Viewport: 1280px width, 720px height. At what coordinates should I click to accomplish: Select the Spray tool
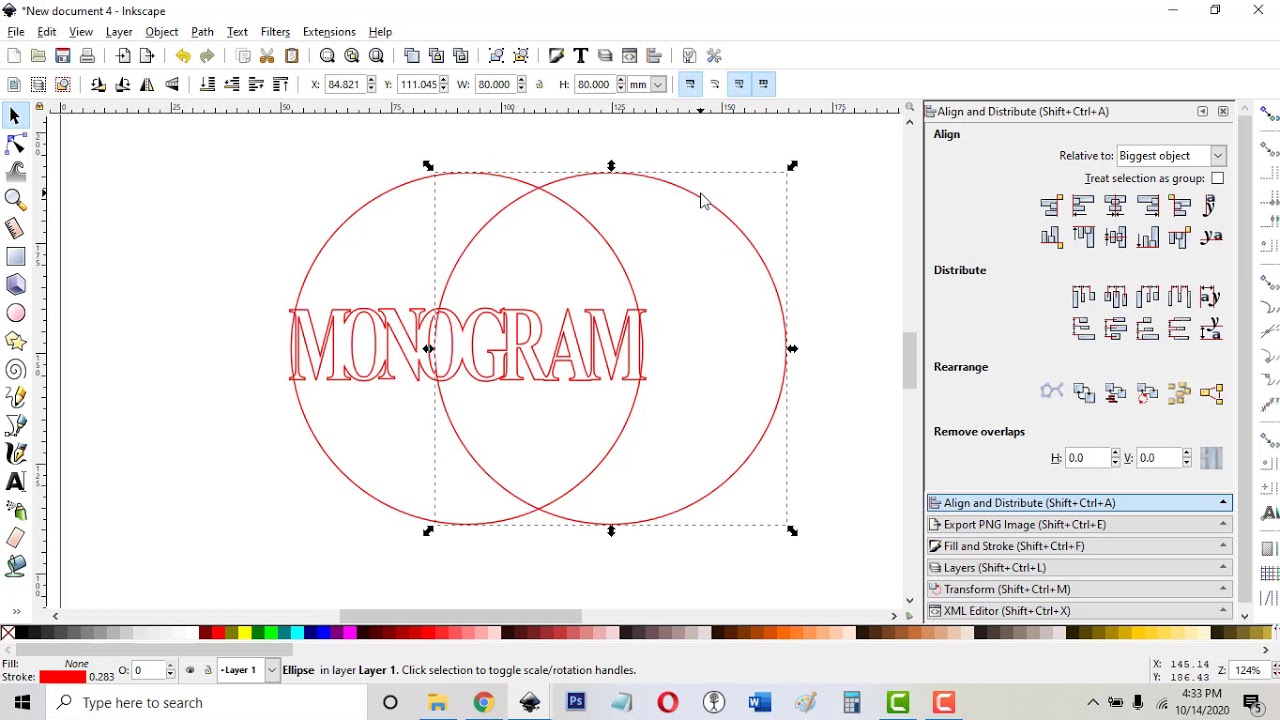(x=15, y=511)
